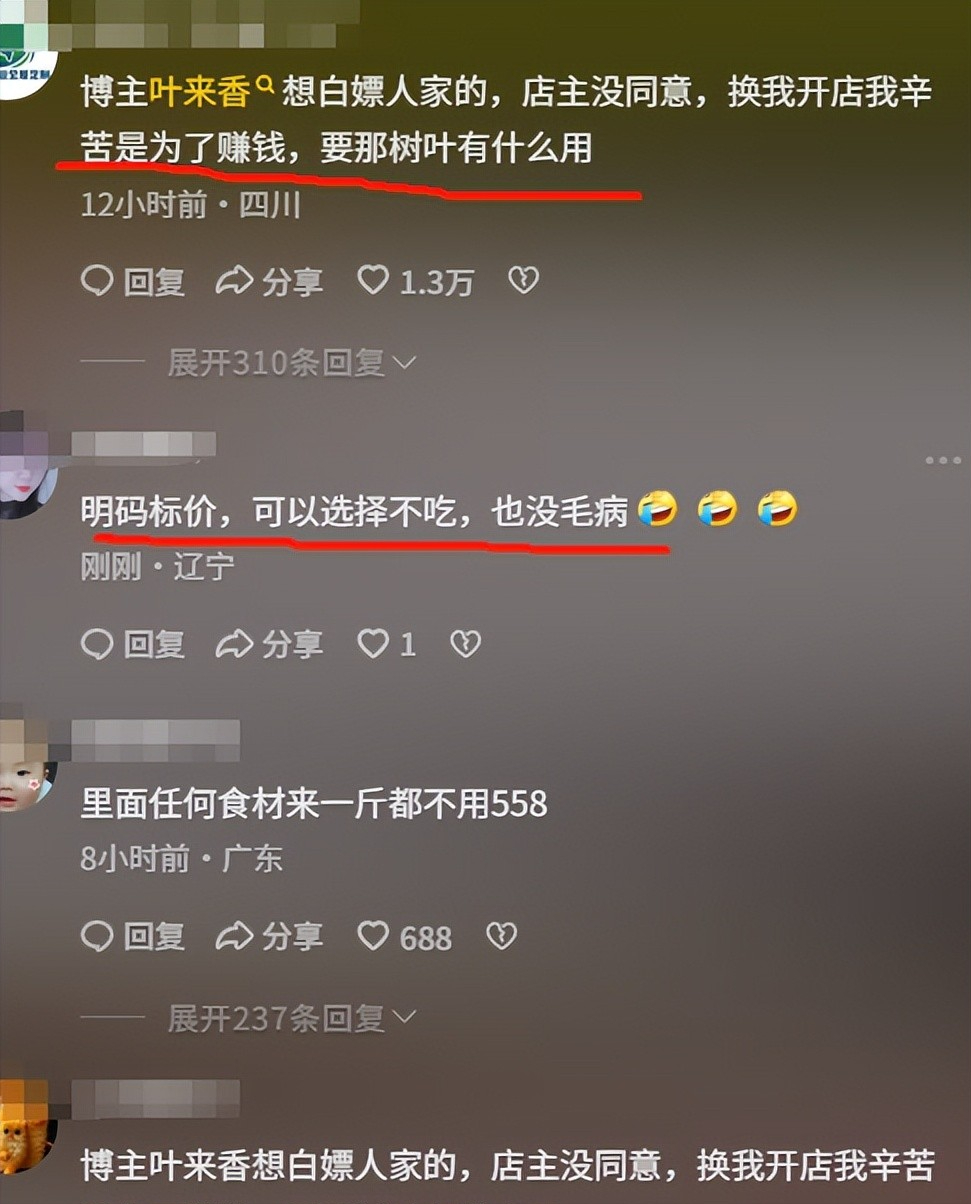The width and height of the screenshot is (971, 1204).
Task: Like the Liaoning comment with 1 like
Action: click(386, 644)
